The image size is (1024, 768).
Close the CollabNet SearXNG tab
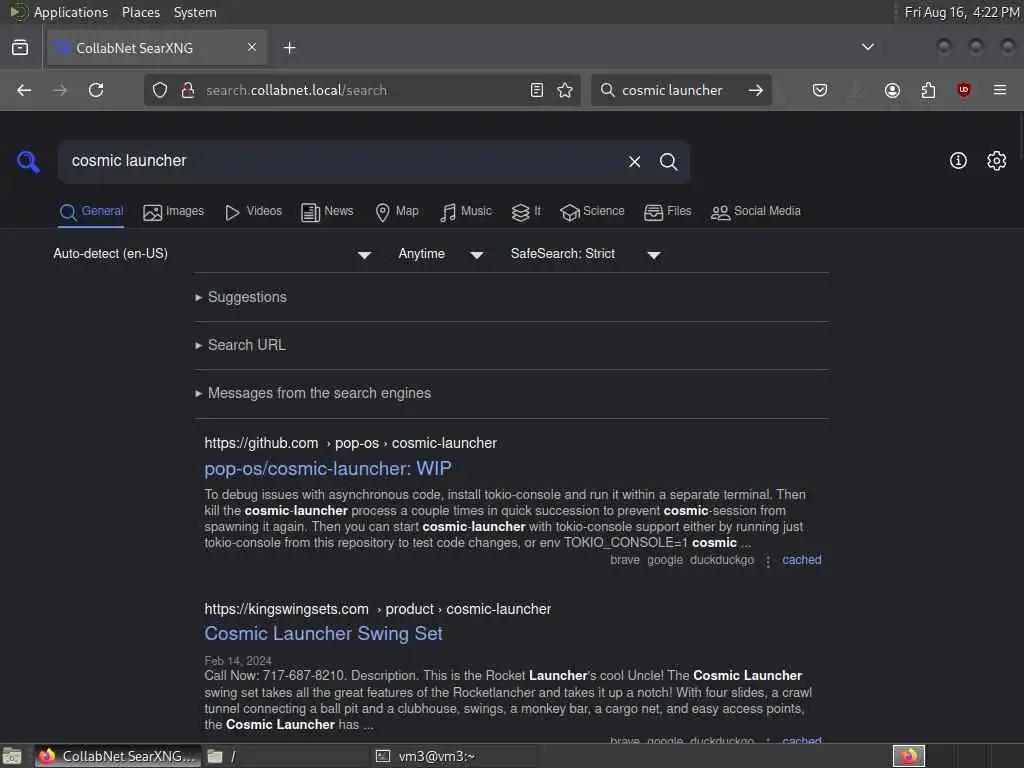tap(251, 48)
